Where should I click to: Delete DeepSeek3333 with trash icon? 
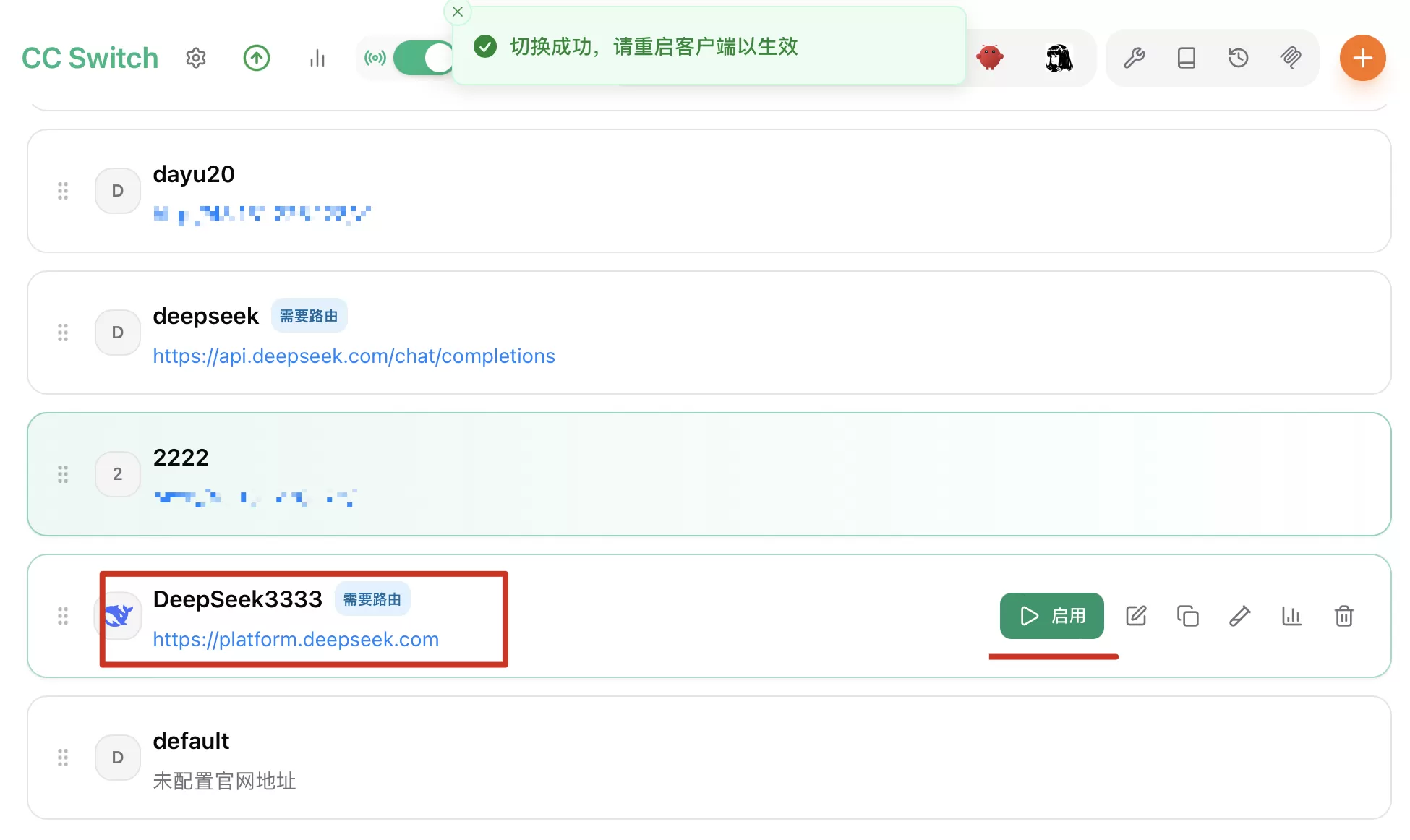[x=1344, y=616]
